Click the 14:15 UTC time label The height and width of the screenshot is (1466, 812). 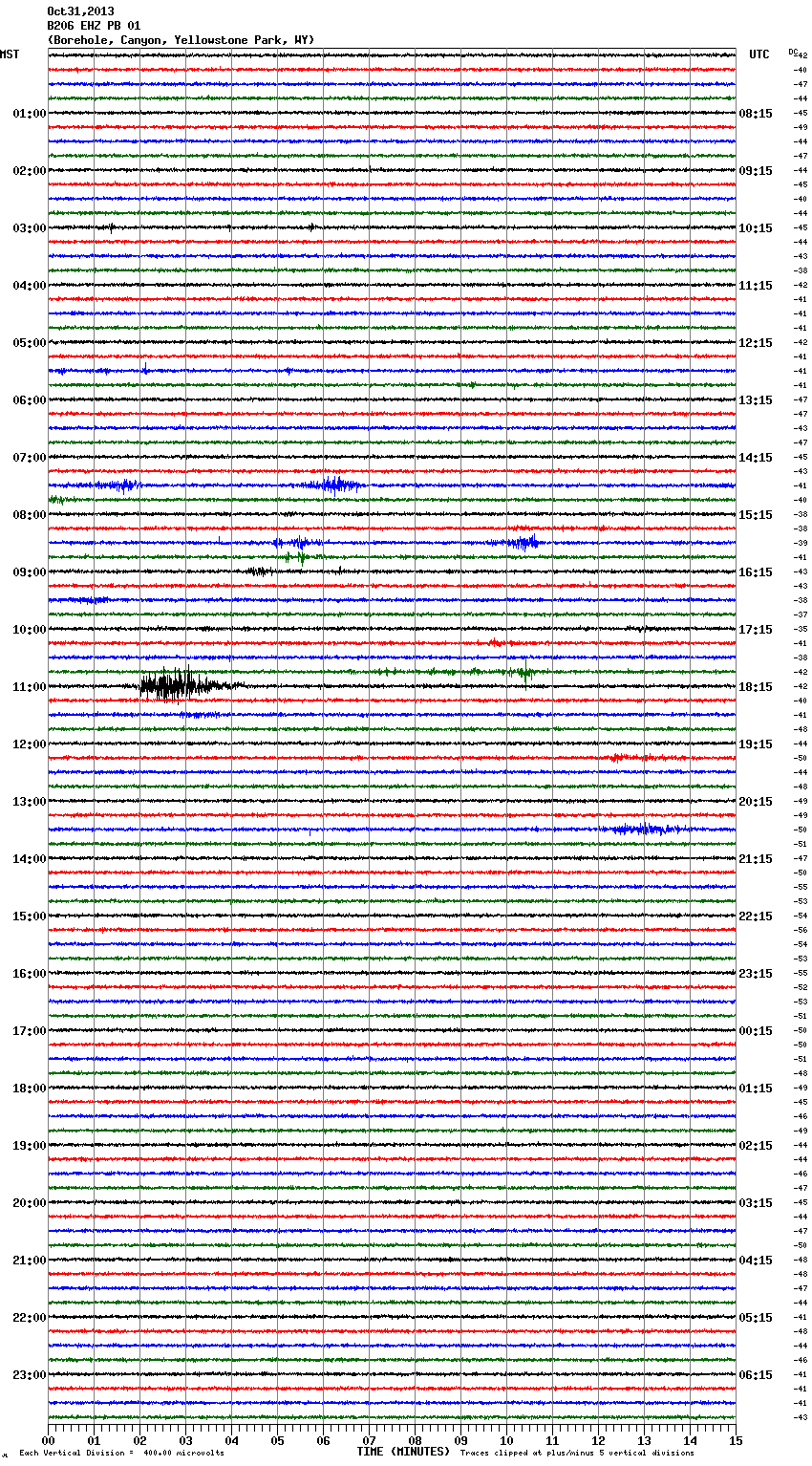pyautogui.click(x=756, y=458)
